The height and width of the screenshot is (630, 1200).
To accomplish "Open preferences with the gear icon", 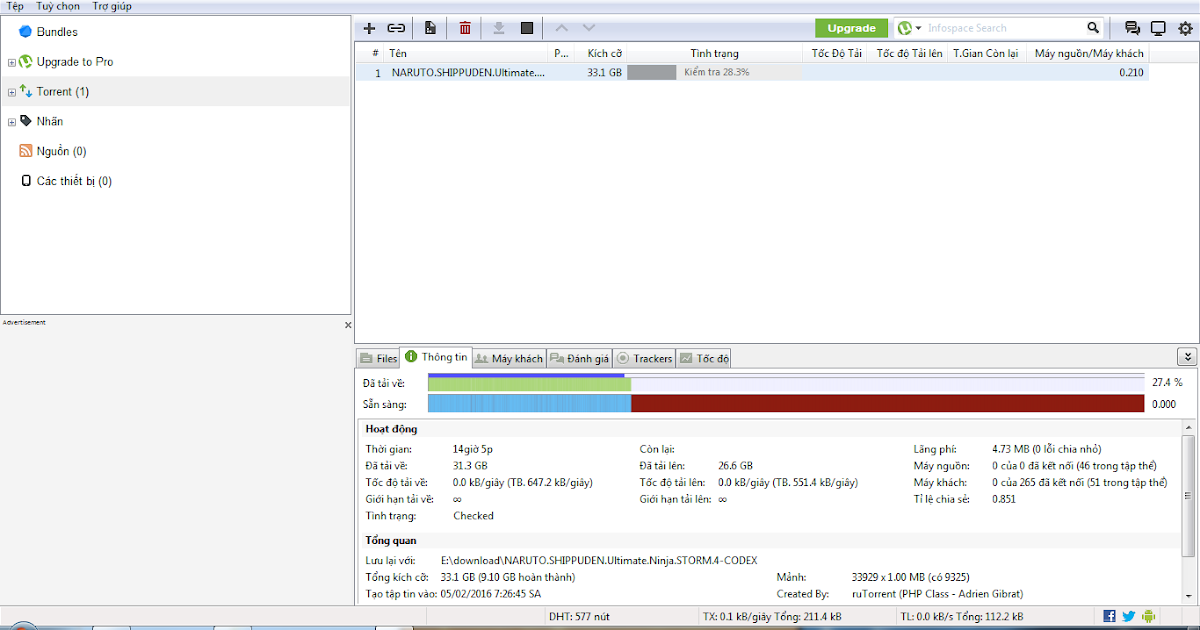I will coord(1184,27).
